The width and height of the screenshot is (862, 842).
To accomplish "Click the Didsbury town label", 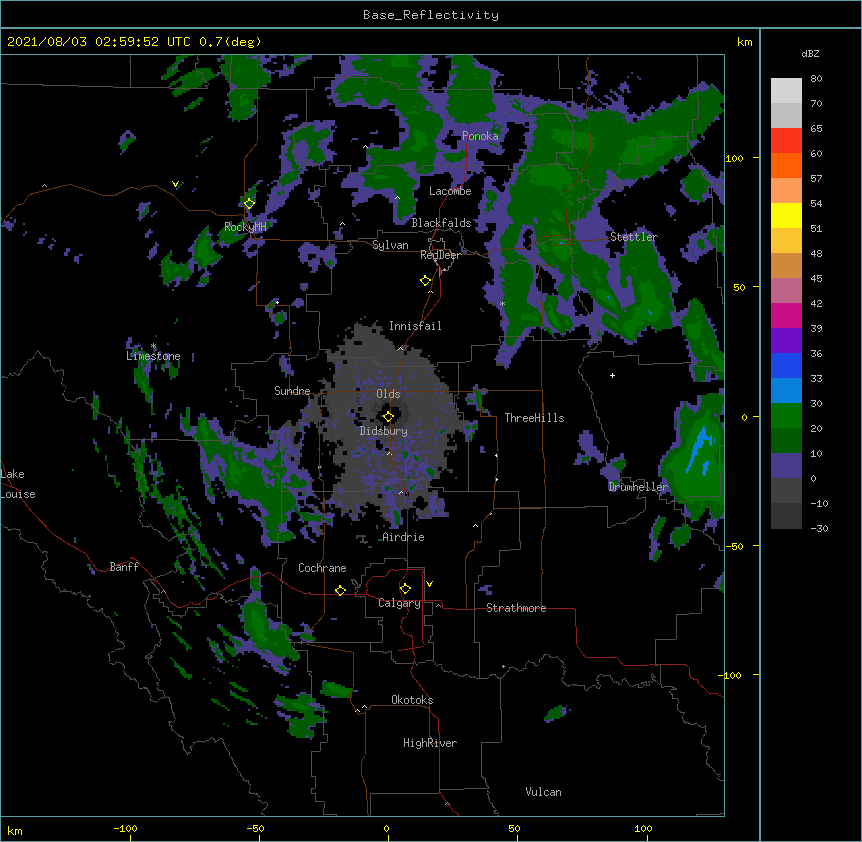I will click(384, 431).
